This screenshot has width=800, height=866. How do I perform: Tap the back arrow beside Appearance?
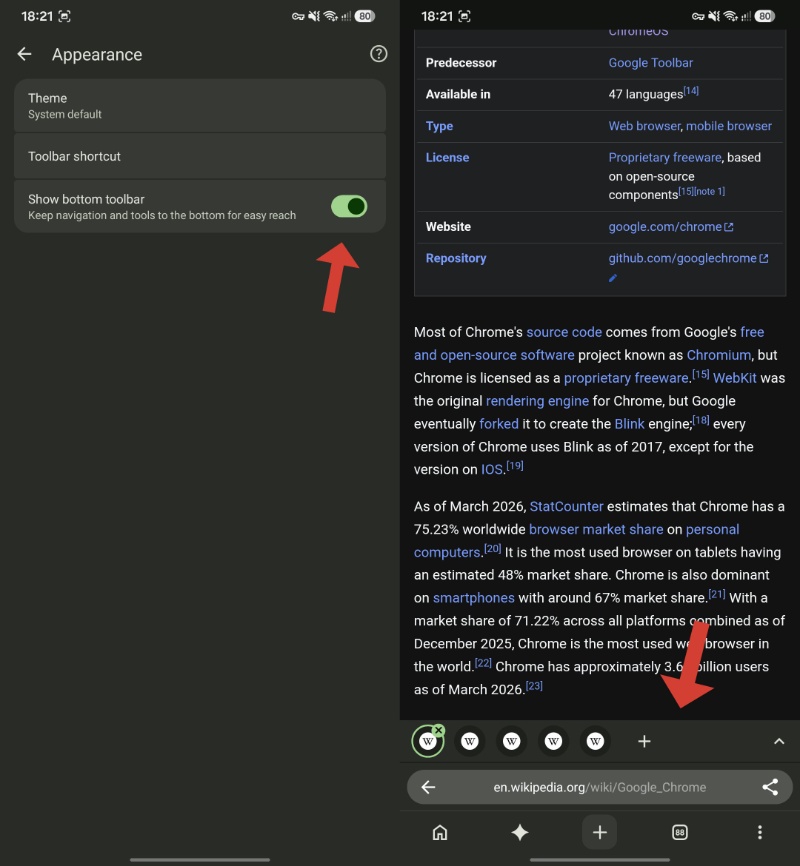coord(24,54)
